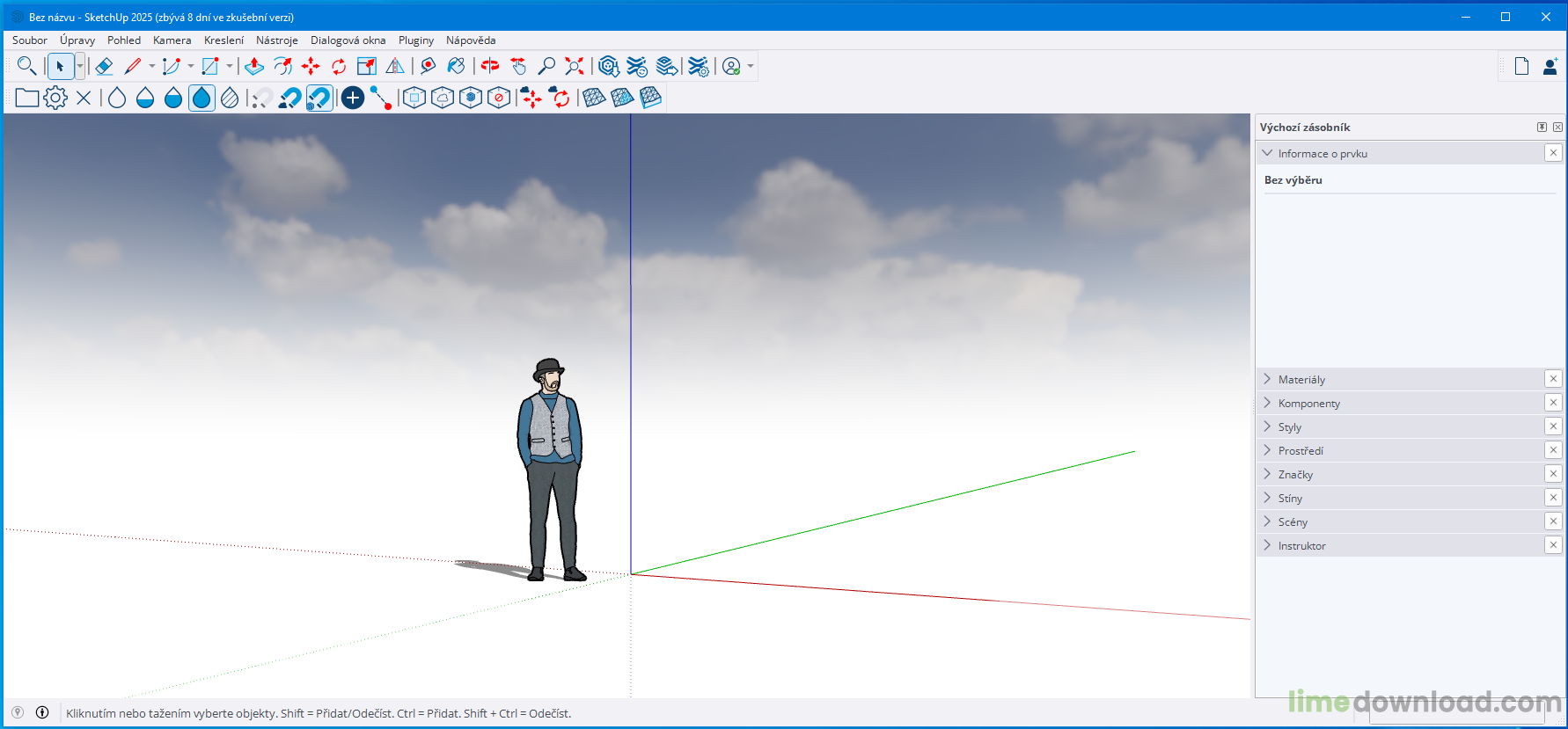Select the Paint Bucket tool

[x=456, y=66]
